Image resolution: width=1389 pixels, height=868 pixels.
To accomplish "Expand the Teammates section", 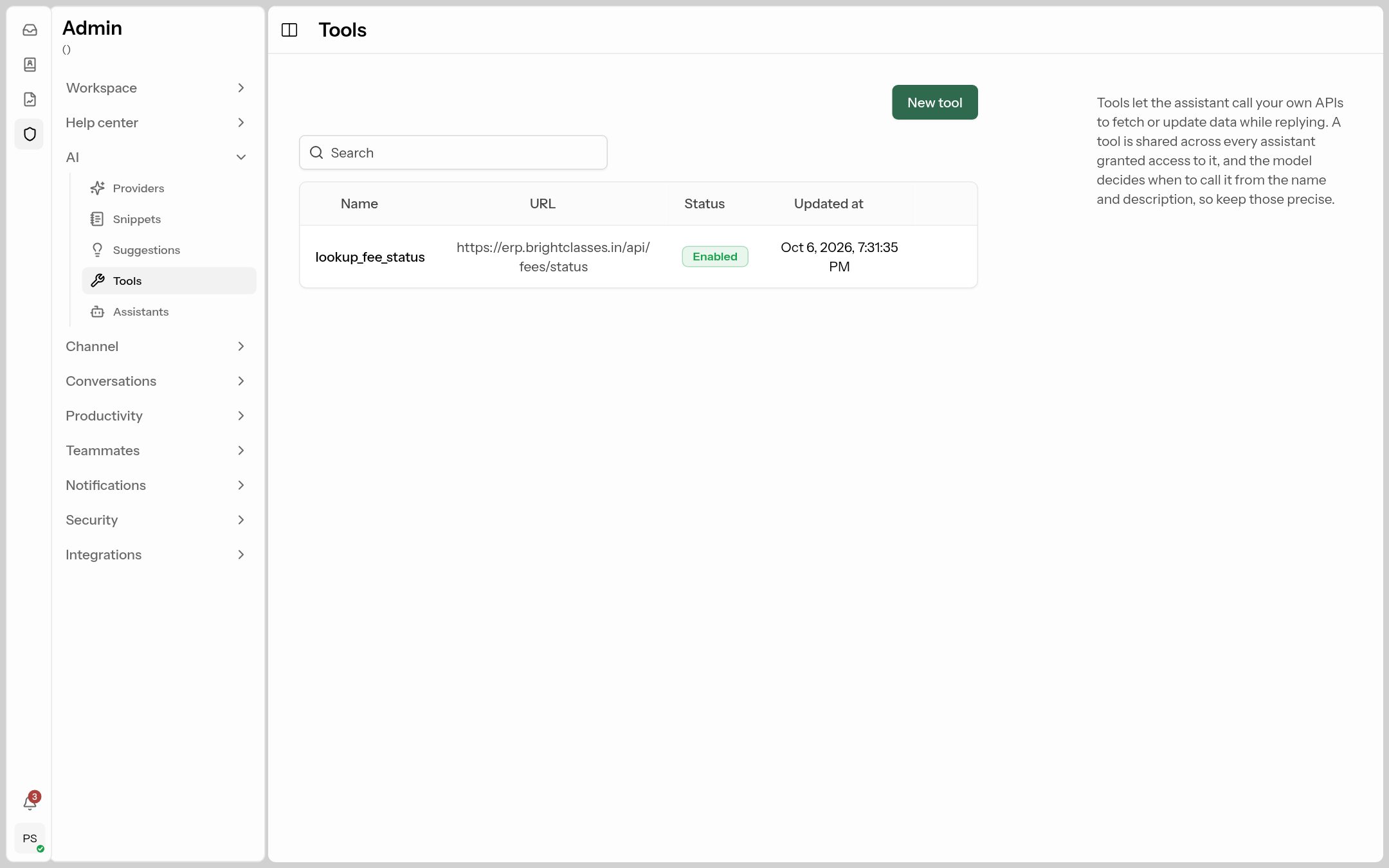I will pyautogui.click(x=156, y=450).
